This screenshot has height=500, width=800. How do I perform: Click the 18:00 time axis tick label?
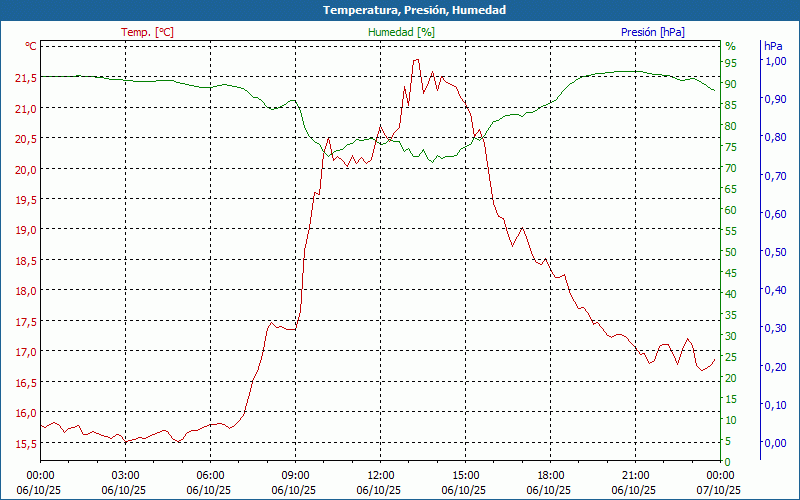(550, 475)
